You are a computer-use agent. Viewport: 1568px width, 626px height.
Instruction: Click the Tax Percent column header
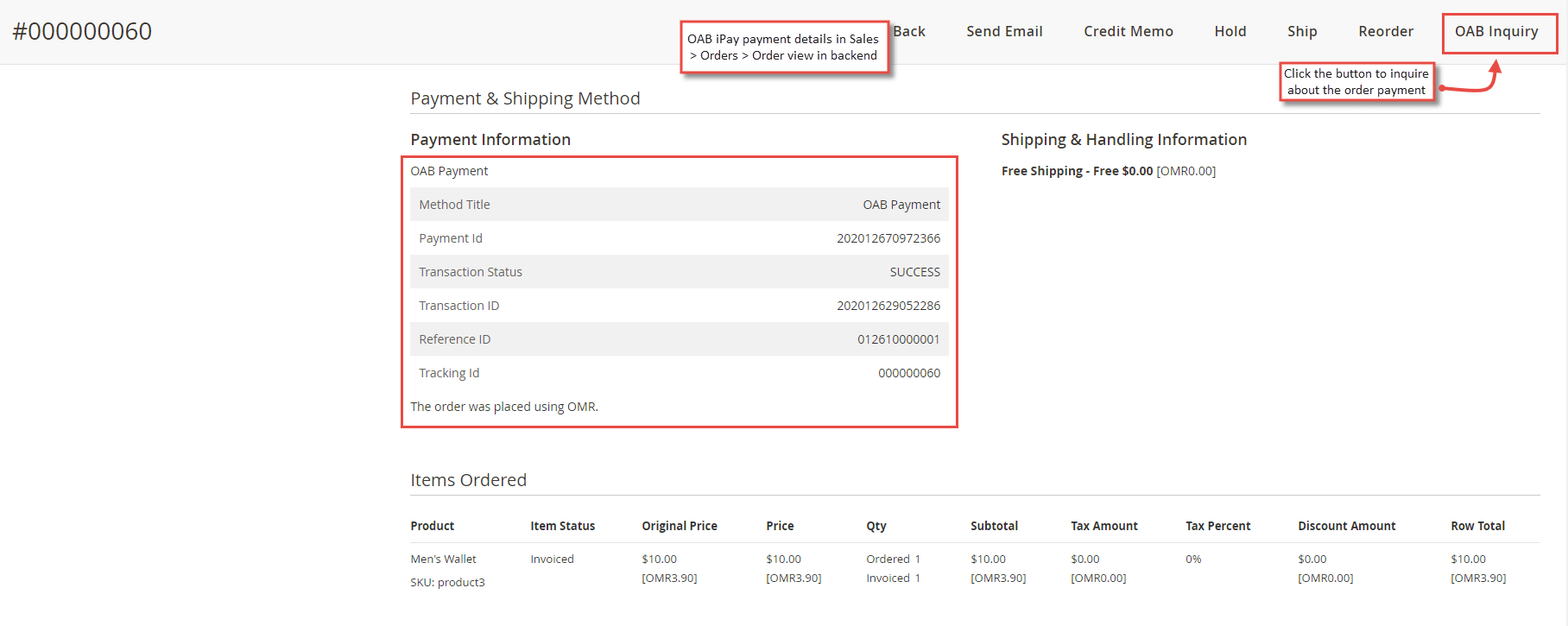[x=1217, y=526]
